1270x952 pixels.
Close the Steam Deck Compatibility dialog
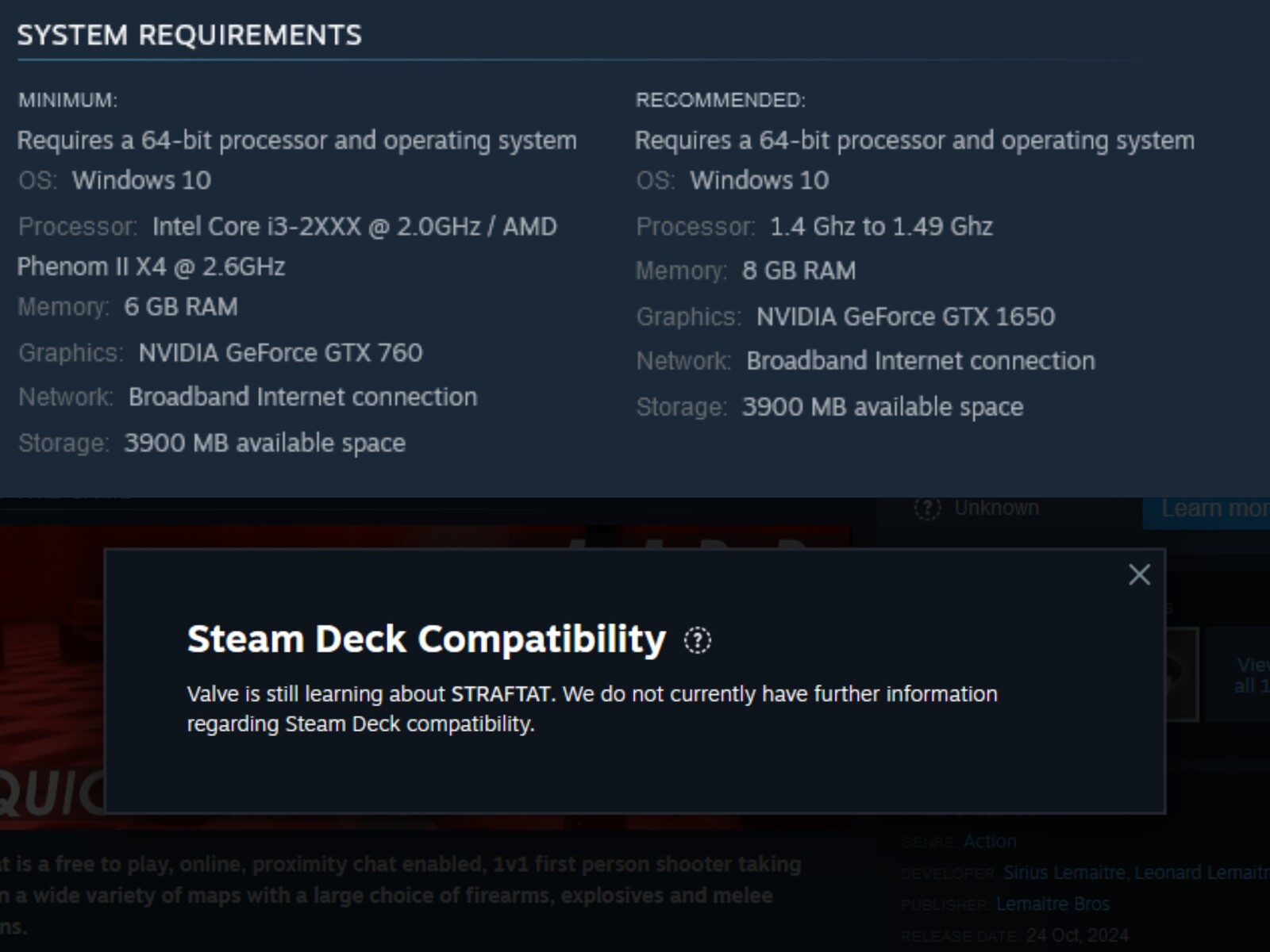1139,574
